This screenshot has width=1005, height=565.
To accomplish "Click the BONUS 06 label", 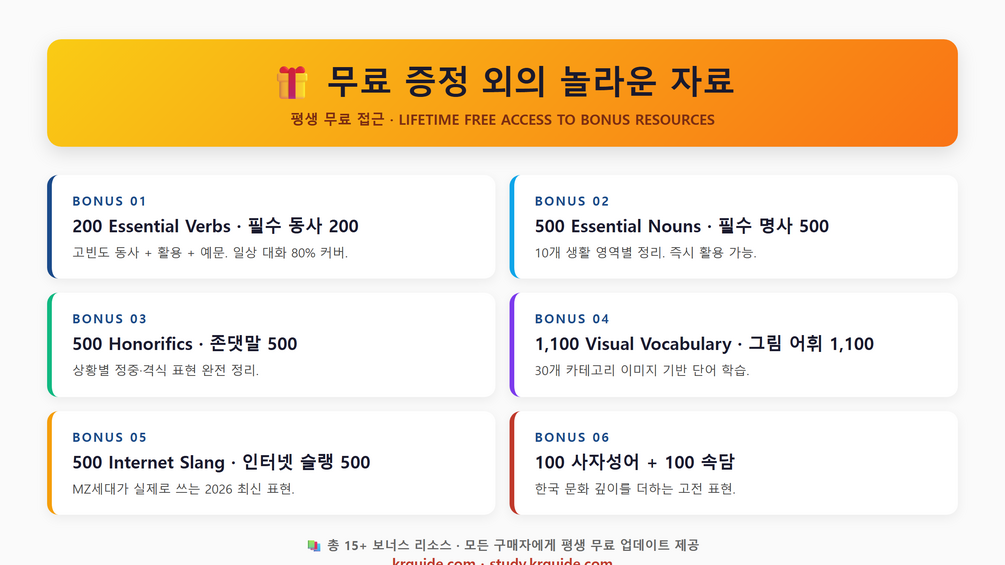I will tap(572, 438).
